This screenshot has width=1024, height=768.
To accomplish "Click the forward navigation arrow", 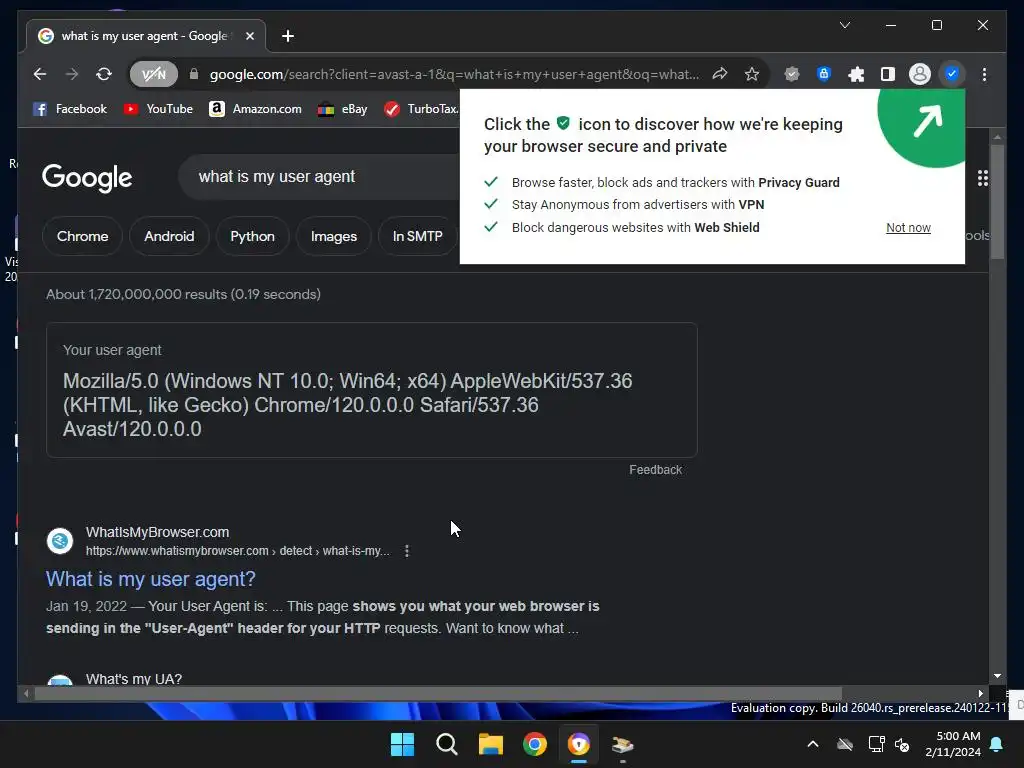I will click(x=72, y=74).
